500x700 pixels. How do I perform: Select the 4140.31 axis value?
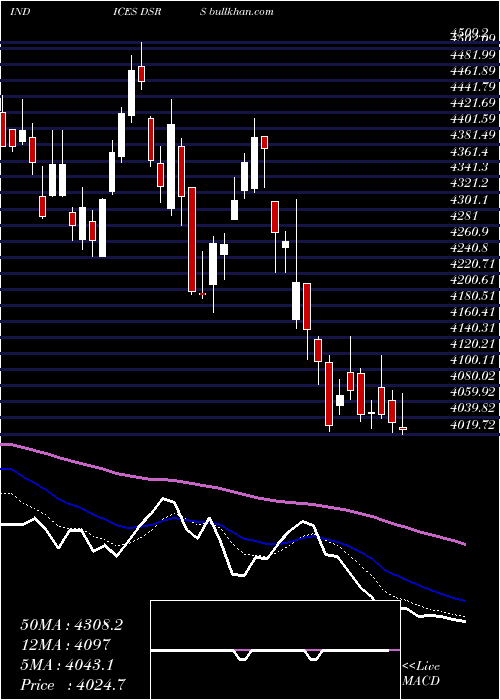(473, 328)
